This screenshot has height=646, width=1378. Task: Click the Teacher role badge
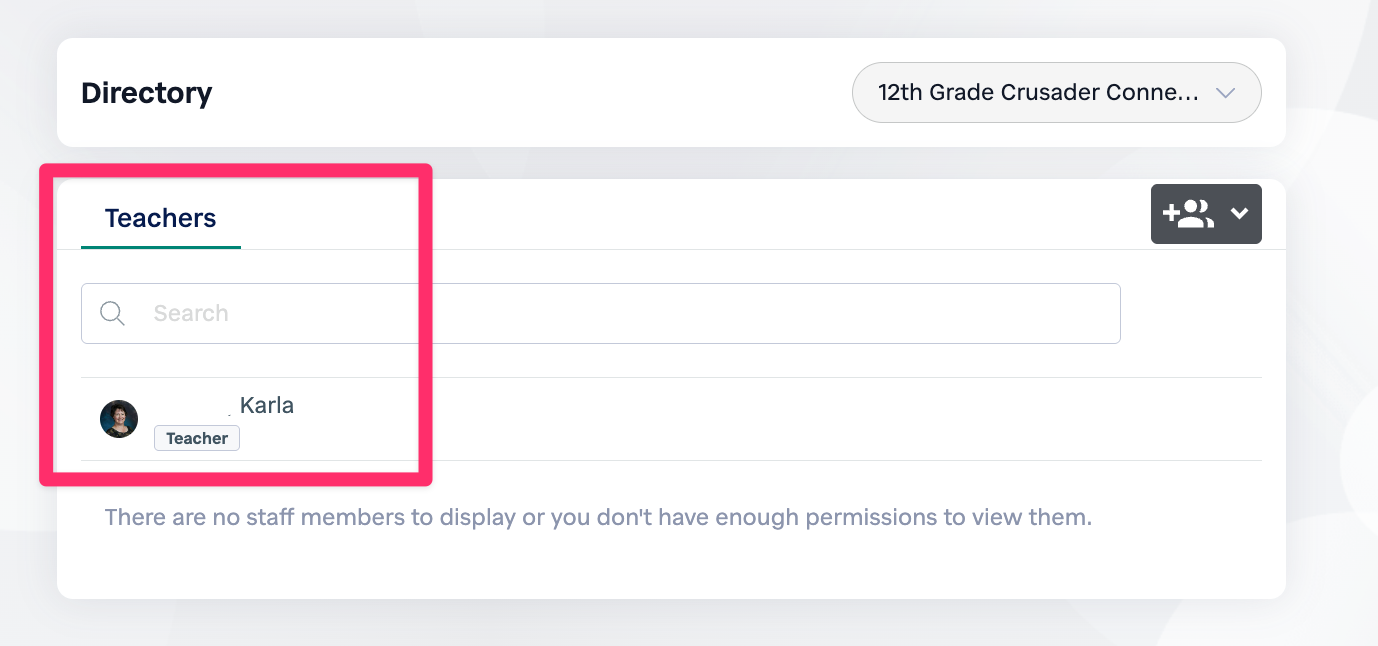coord(197,438)
